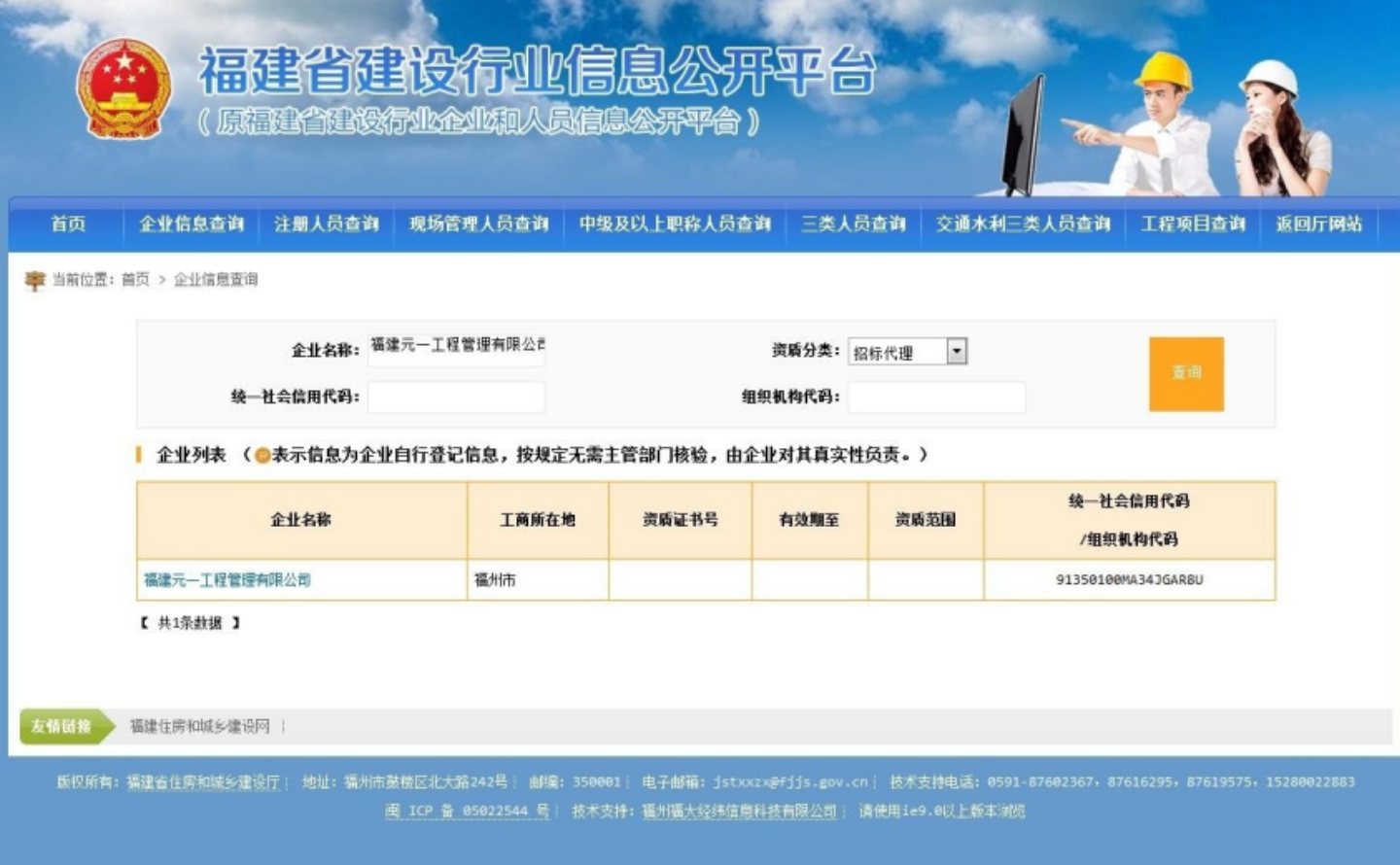1400x865 pixels.
Task: Go to 企业信息查询 in navigation bar
Action: coord(192,224)
